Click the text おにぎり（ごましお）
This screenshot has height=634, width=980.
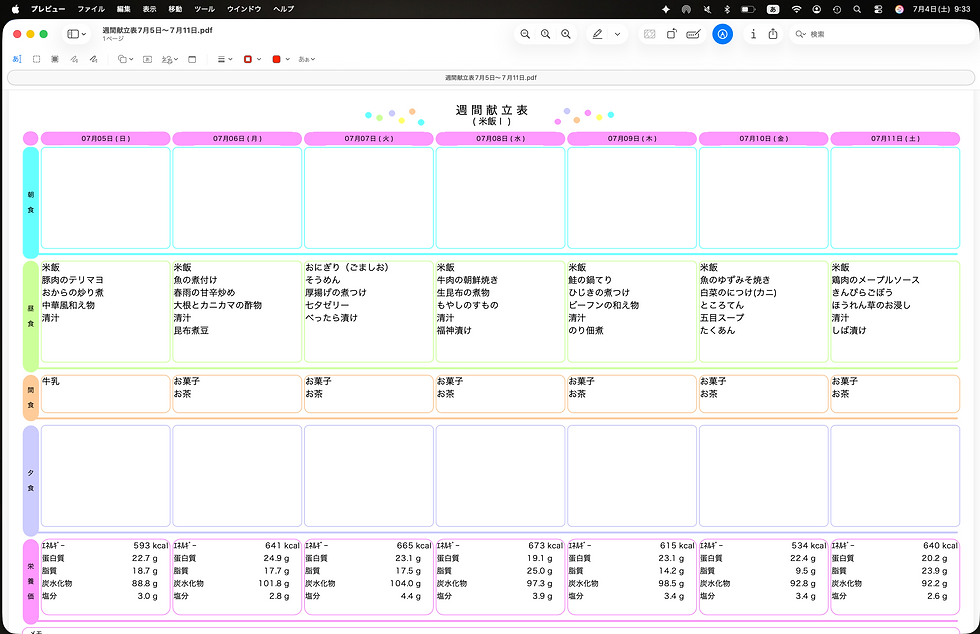pos(347,267)
